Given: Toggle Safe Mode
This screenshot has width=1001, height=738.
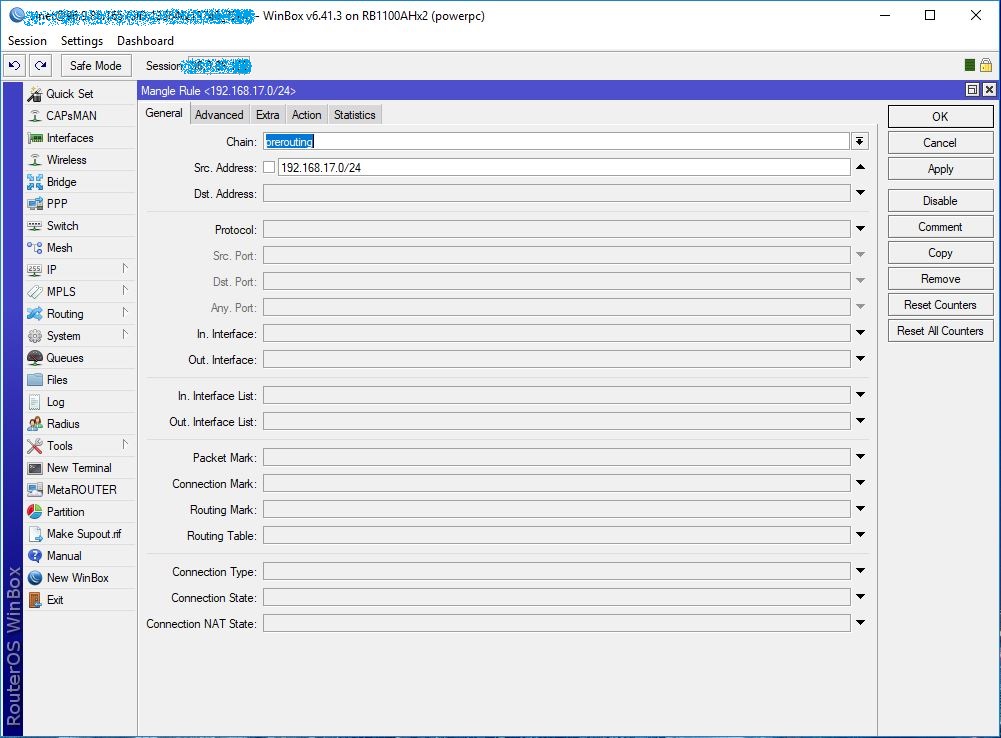Looking at the screenshot, I should click(x=96, y=66).
